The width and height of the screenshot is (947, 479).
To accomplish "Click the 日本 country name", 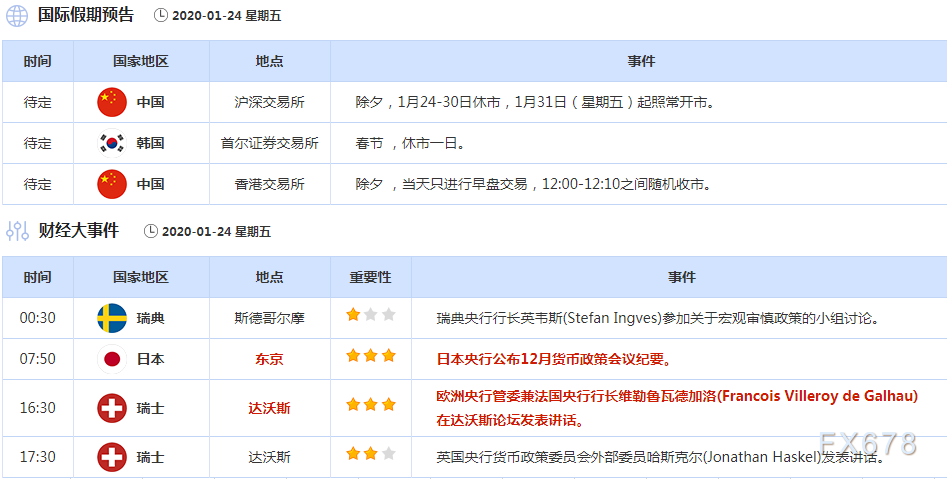I will click(150, 359).
